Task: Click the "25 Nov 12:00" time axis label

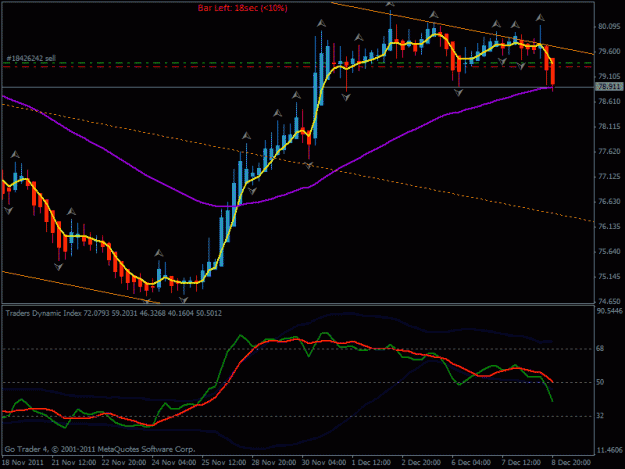Action: click(224, 463)
